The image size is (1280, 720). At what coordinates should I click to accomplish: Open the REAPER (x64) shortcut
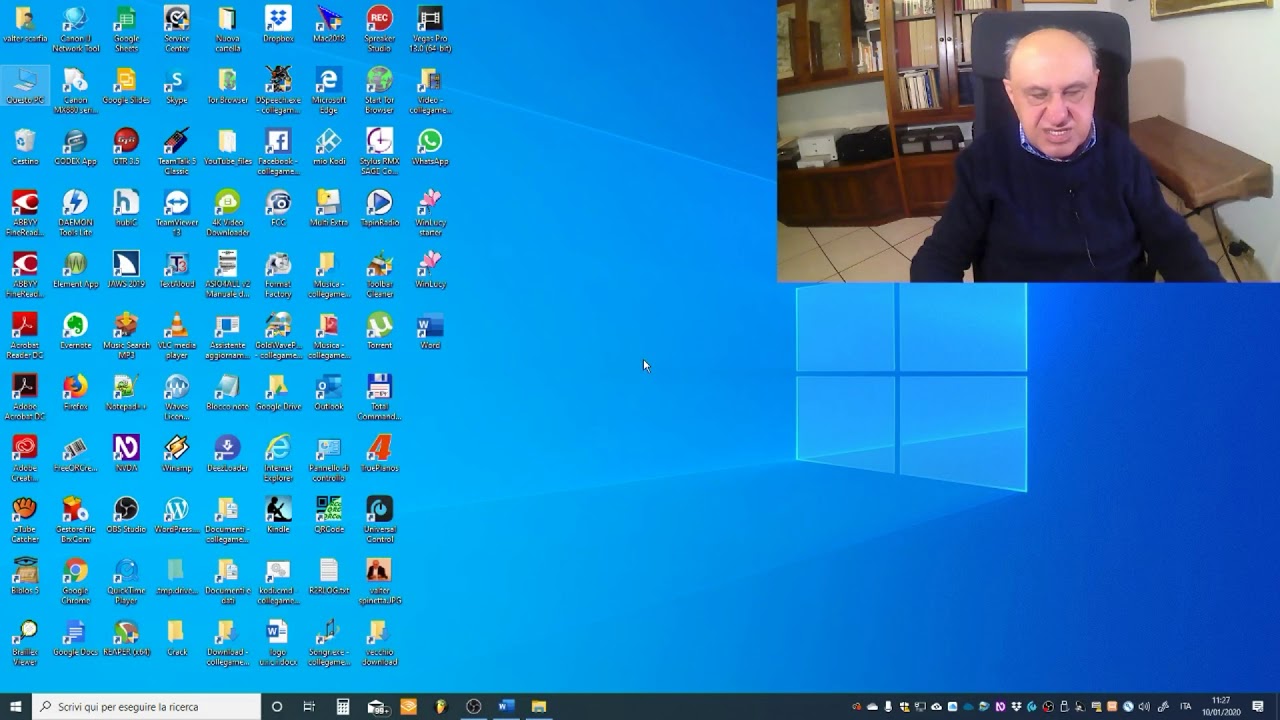[x=126, y=637]
